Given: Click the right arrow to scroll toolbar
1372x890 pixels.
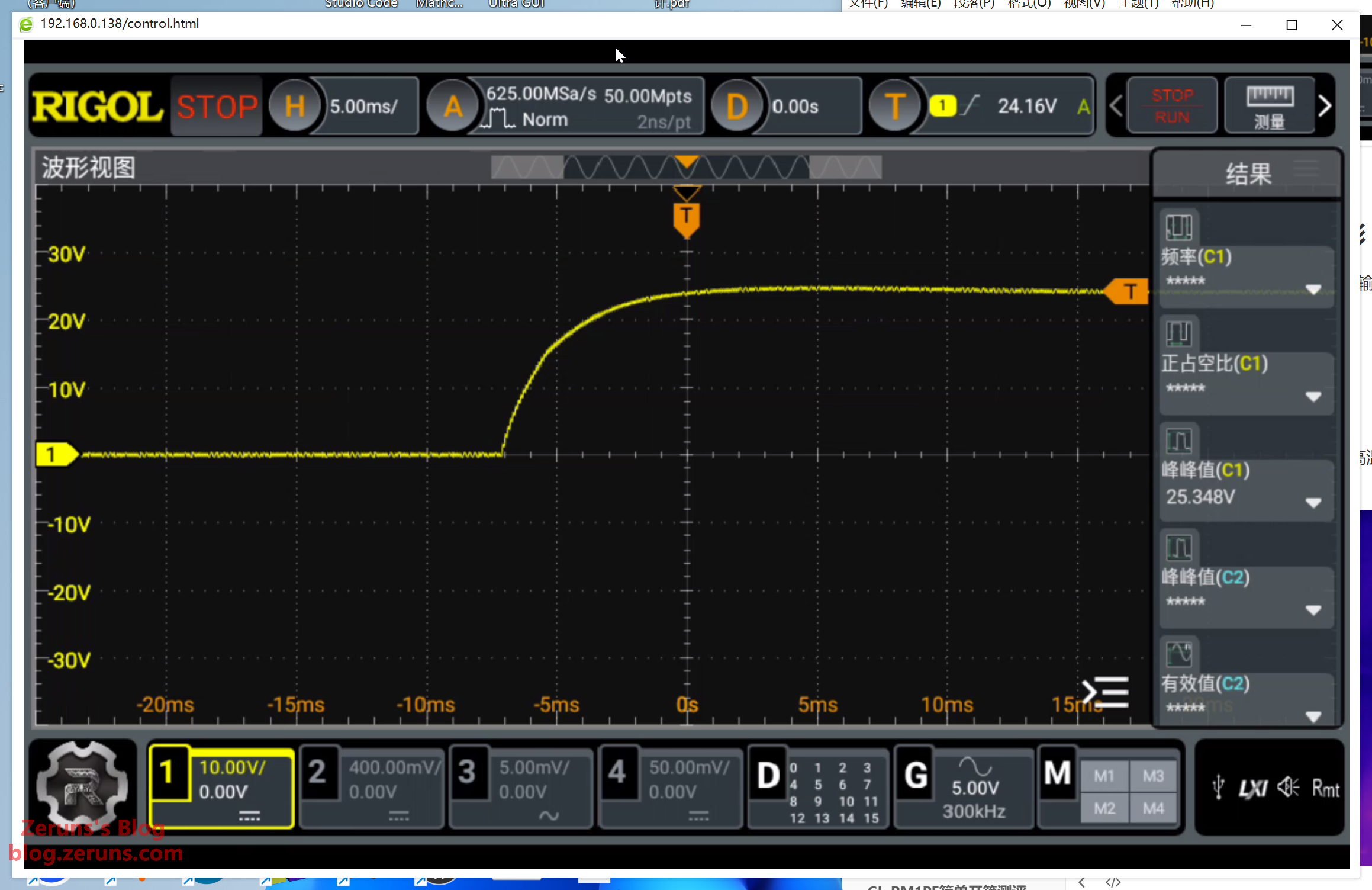Looking at the screenshot, I should 1325,107.
